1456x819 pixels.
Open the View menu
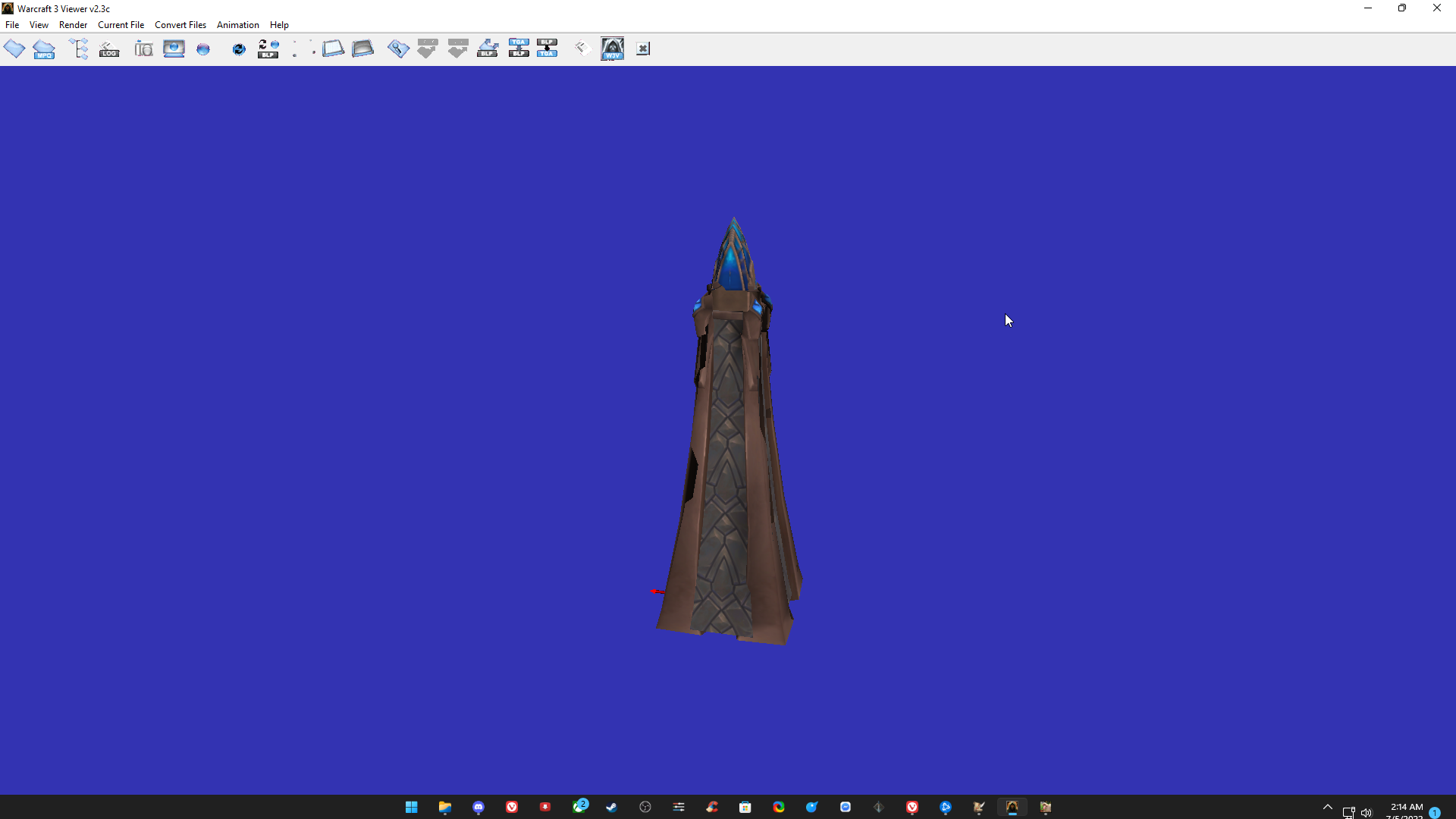tap(39, 25)
